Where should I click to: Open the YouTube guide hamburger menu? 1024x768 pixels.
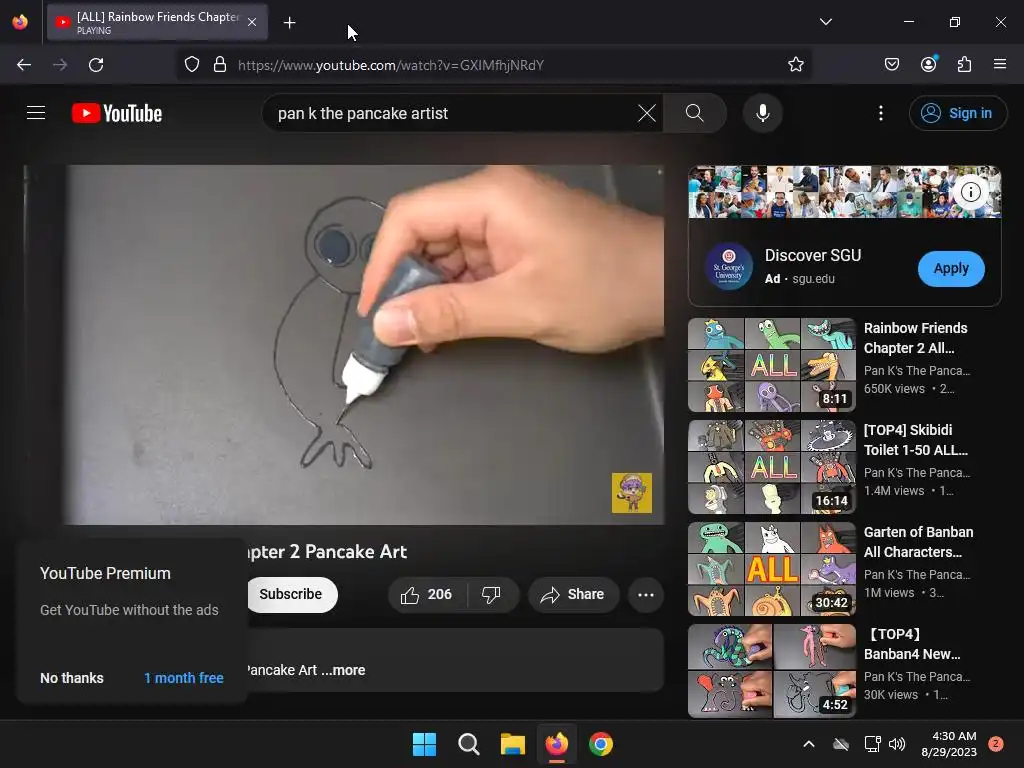pyautogui.click(x=36, y=113)
